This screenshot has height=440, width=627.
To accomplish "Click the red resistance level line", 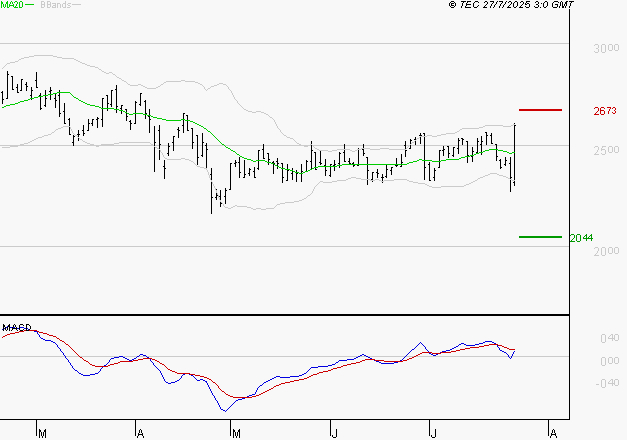I will point(540,110).
